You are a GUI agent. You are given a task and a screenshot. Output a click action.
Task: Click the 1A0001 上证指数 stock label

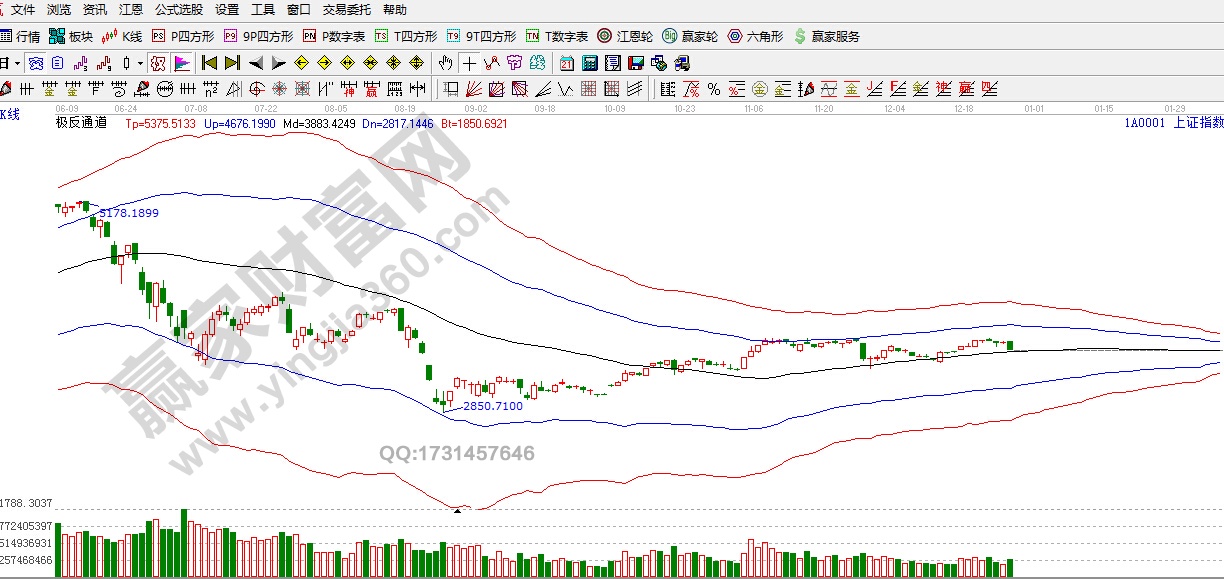click(1173, 123)
